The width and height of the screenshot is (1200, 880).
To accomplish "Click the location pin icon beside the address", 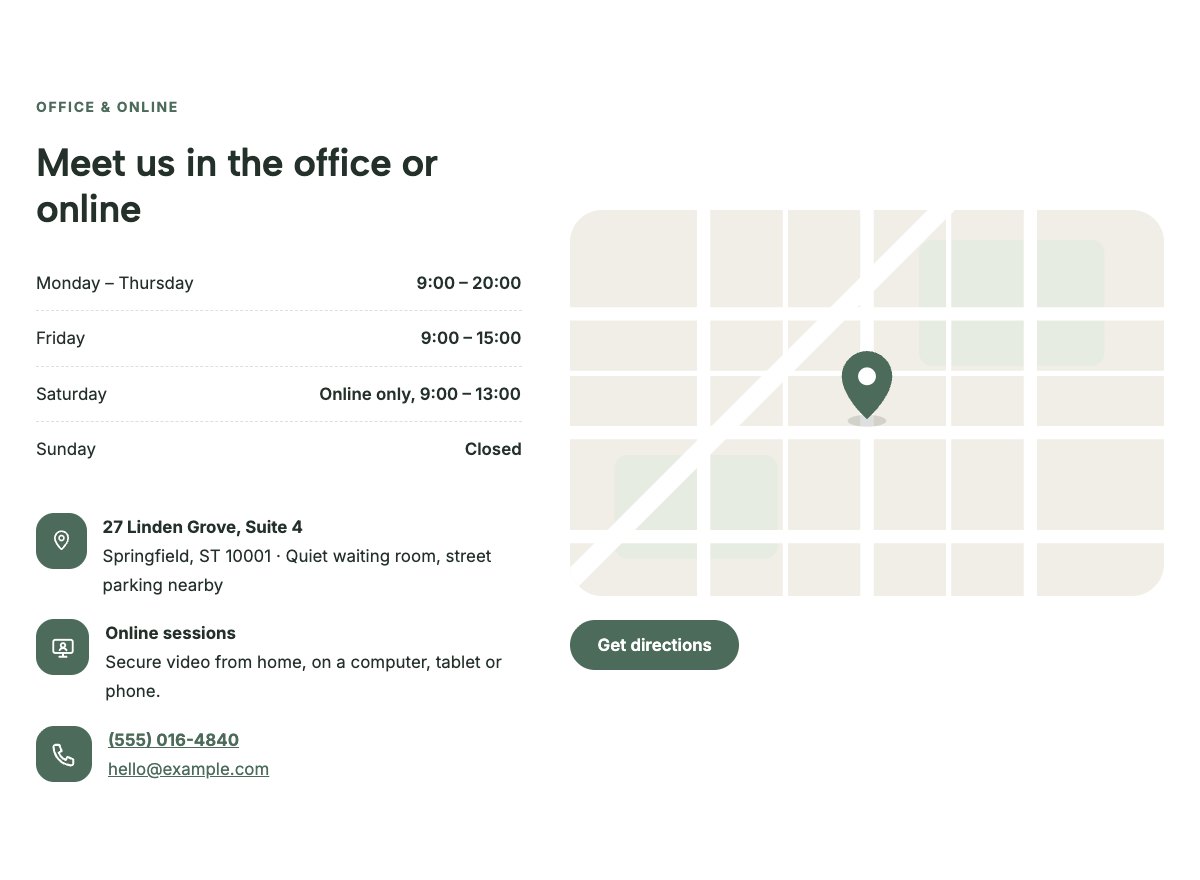I will pos(61,541).
